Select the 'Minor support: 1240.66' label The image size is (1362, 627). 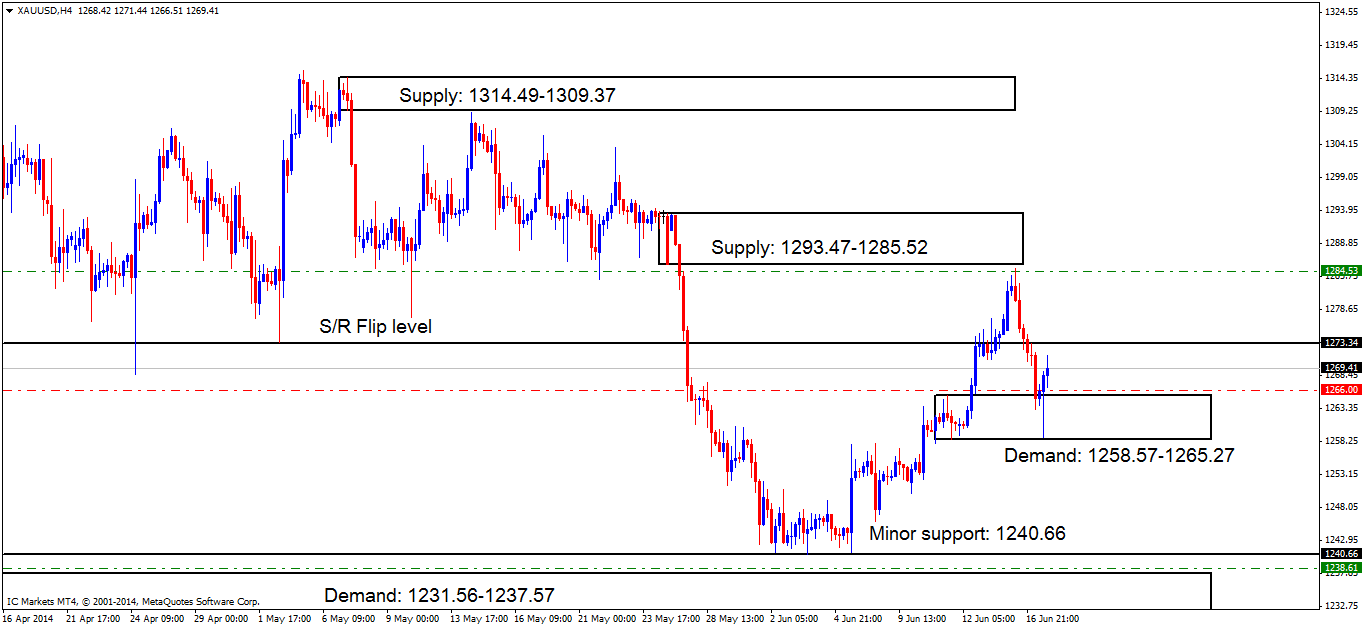[x=967, y=533]
